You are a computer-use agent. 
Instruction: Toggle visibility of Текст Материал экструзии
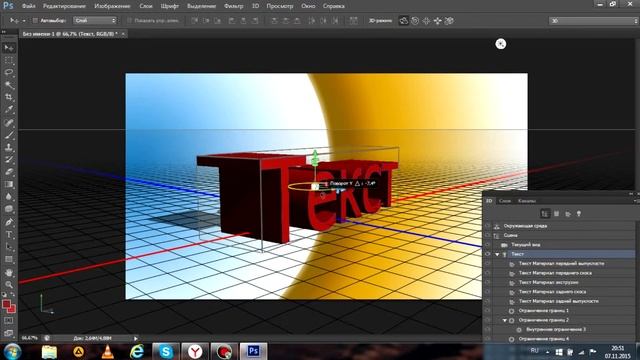tap(488, 282)
